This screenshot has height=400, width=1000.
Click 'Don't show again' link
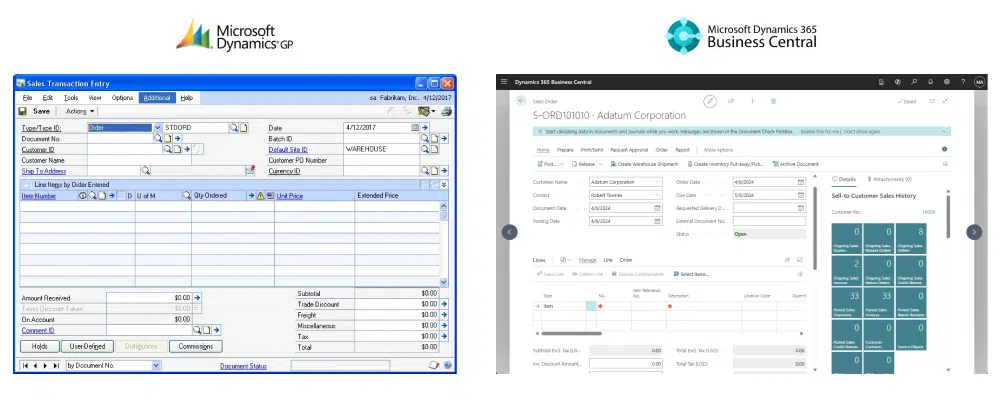862,131
